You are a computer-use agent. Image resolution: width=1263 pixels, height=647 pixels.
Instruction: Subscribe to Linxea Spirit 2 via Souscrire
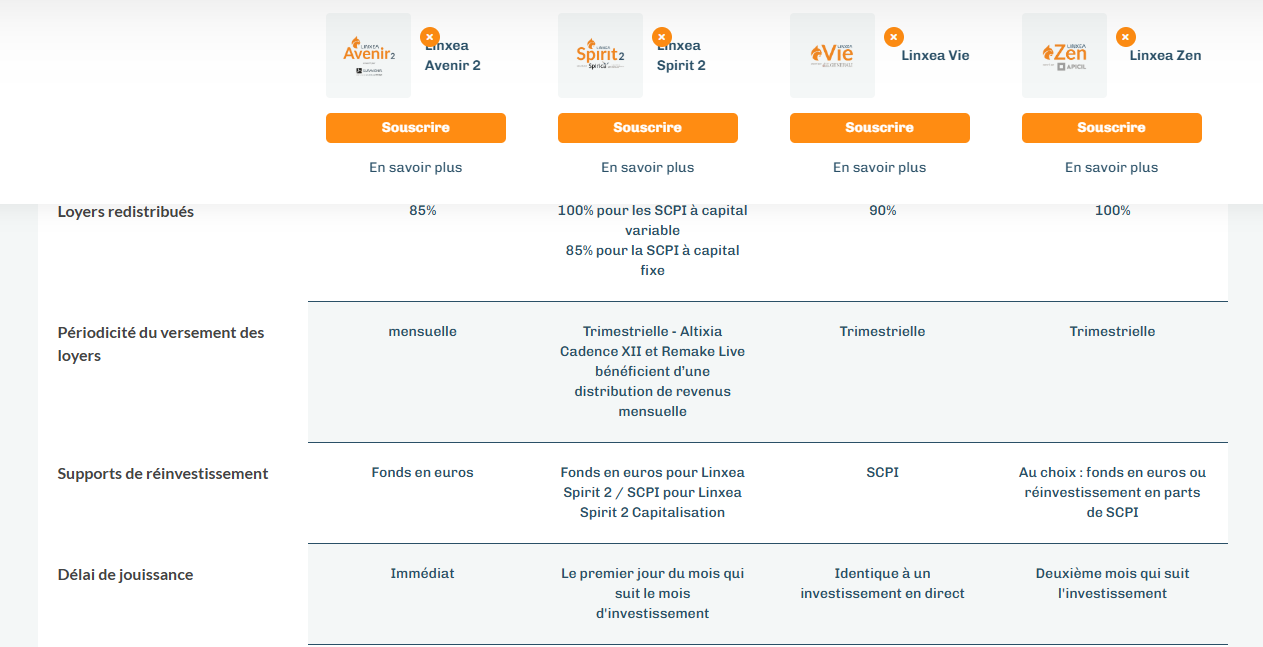pos(648,128)
